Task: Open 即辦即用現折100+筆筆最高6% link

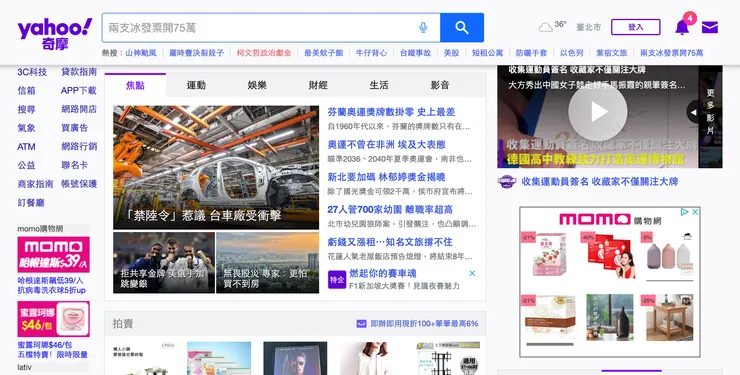Action: click(x=424, y=324)
